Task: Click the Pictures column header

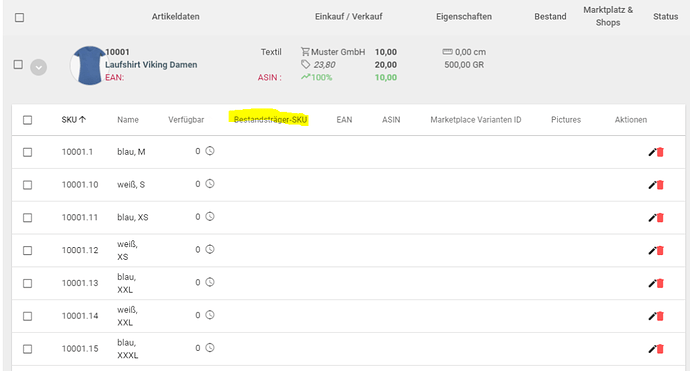Action: [566, 120]
